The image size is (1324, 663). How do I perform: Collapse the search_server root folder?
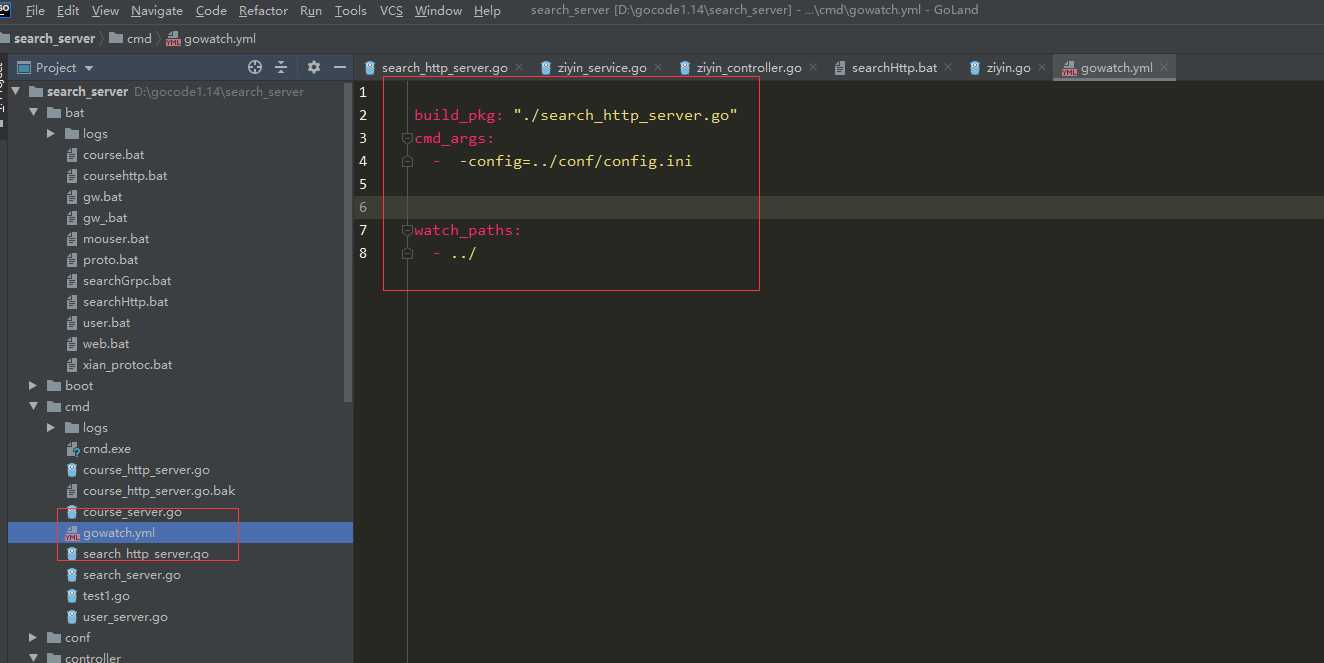(16, 92)
